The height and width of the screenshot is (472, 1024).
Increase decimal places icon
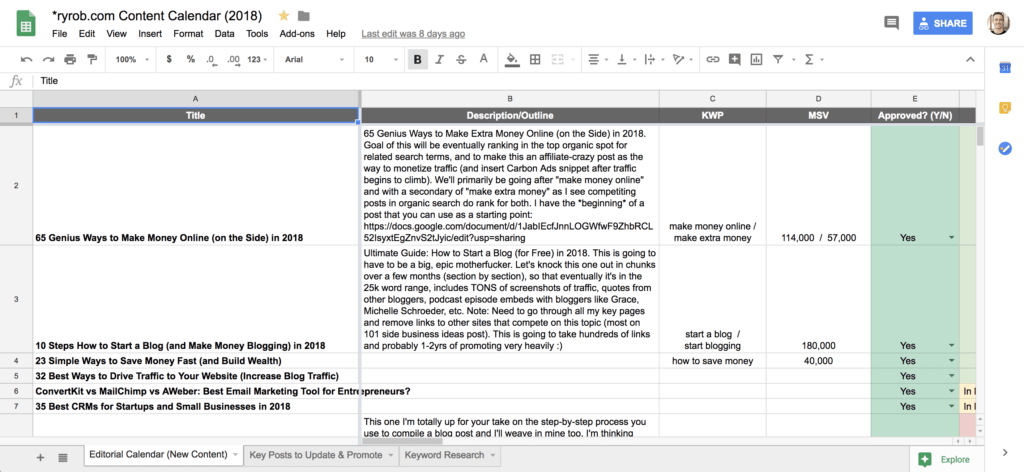point(233,59)
